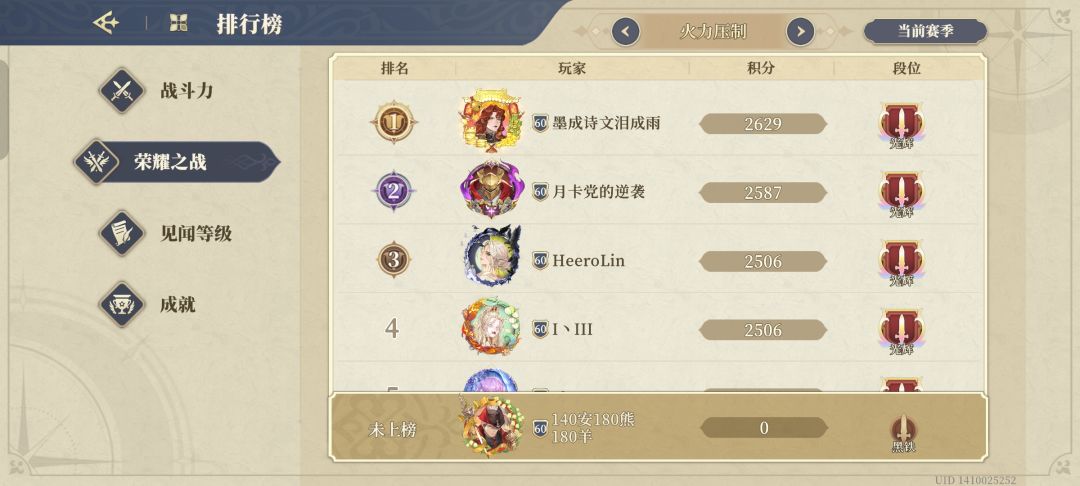This screenshot has height=486, width=1080.
Task: Open the 火力压制 mode selector
Action: 713,32
